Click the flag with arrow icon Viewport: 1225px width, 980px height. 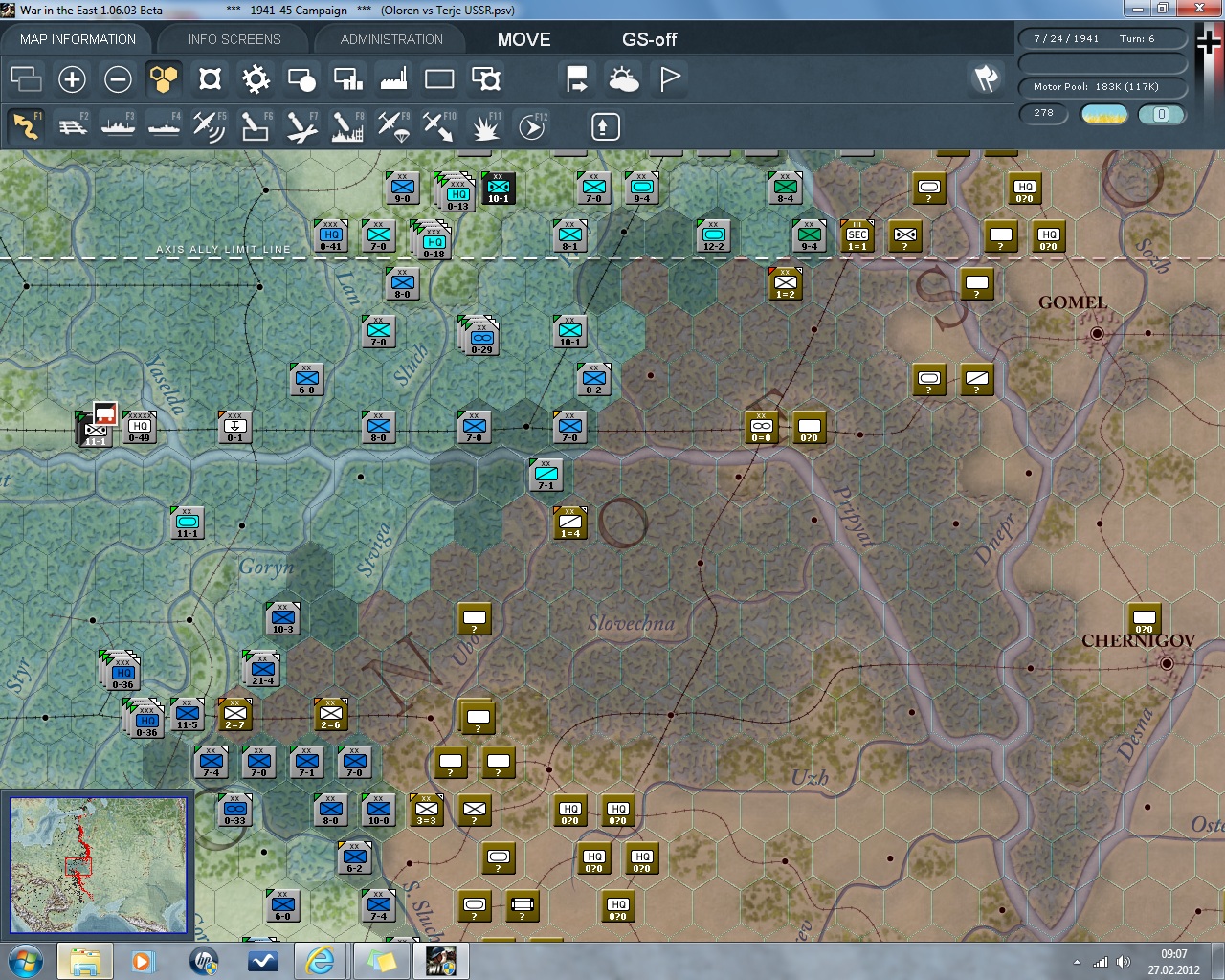577,78
